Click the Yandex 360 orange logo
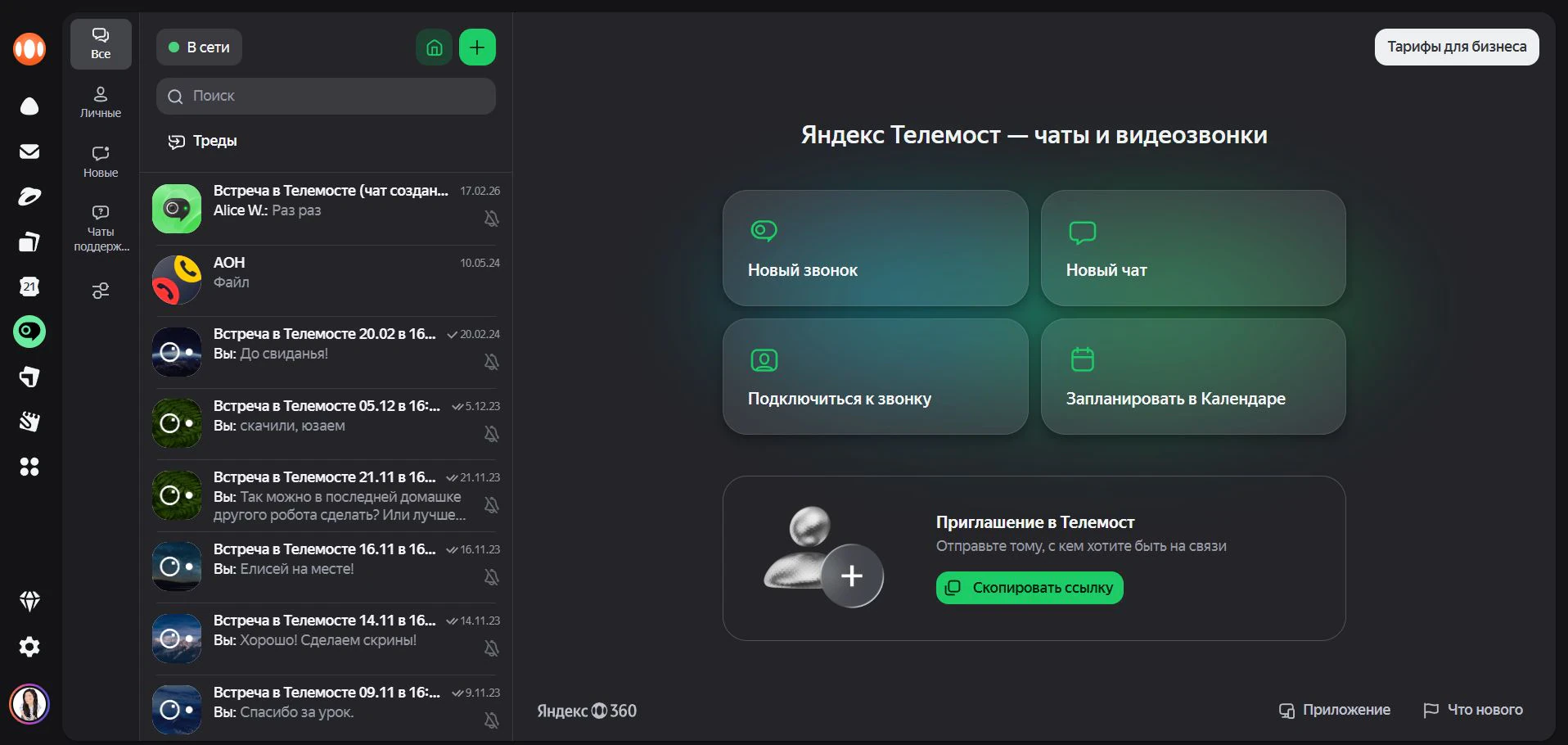 point(29,48)
